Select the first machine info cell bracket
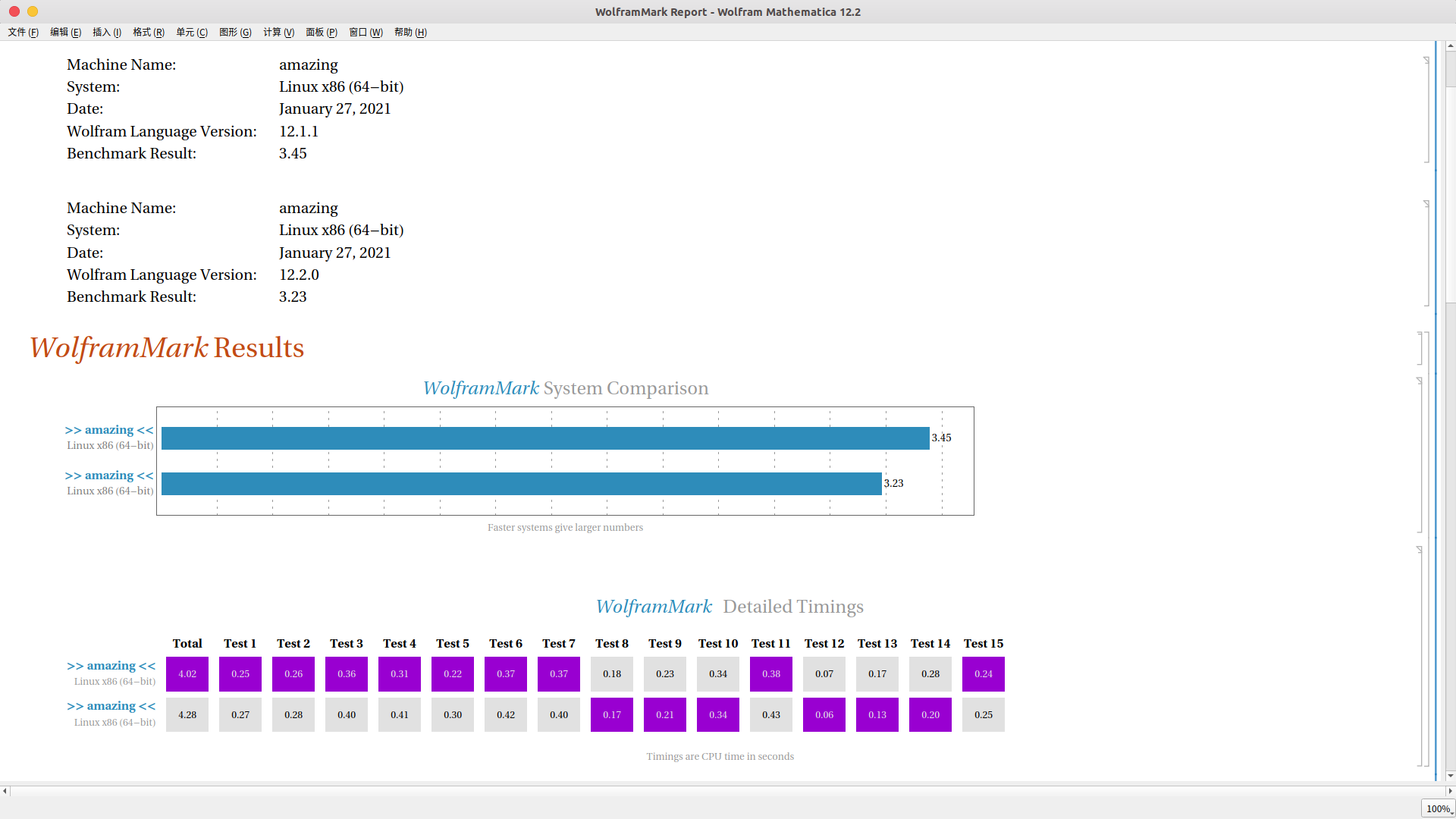 1426,110
